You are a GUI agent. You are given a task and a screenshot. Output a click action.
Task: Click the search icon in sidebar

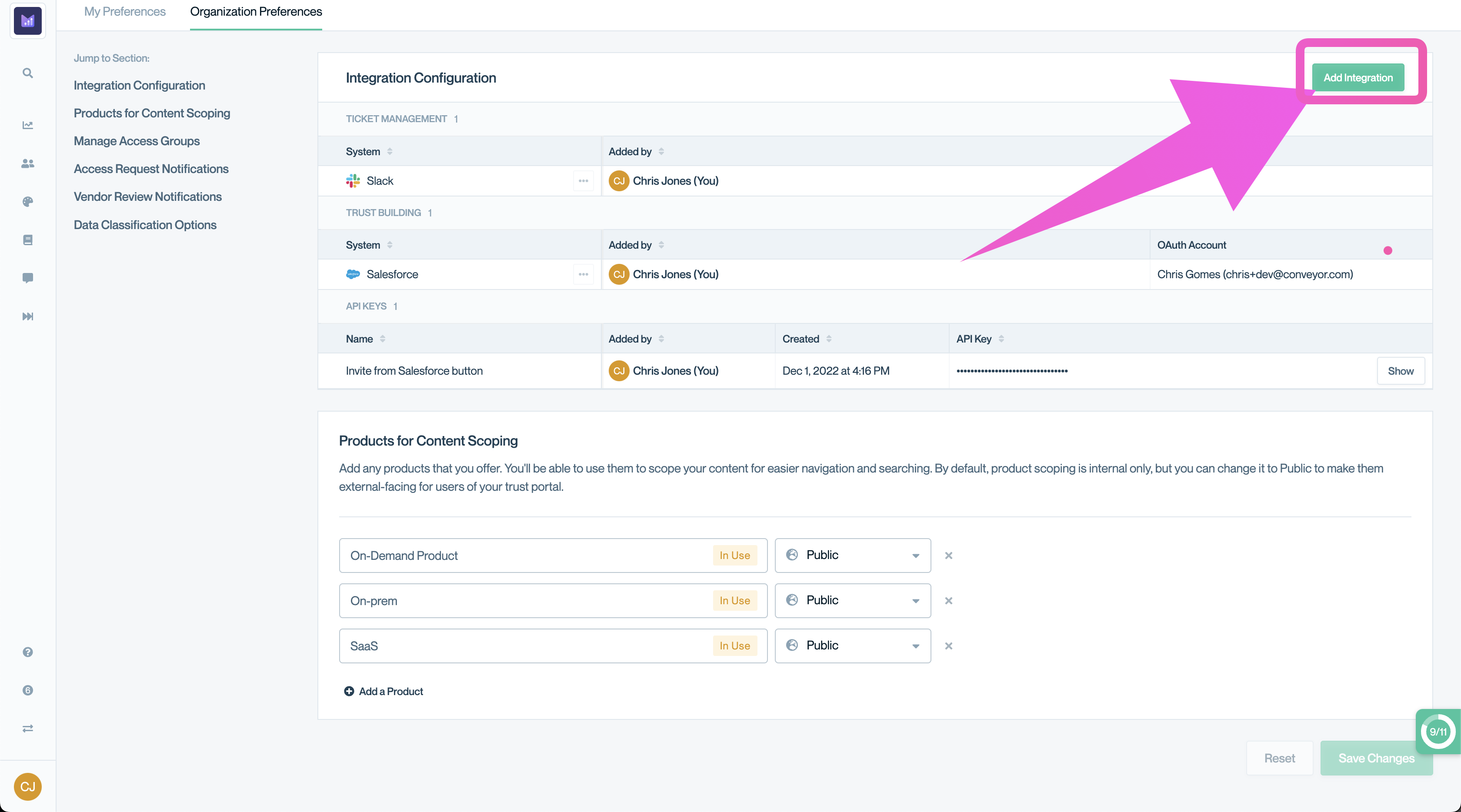27,73
